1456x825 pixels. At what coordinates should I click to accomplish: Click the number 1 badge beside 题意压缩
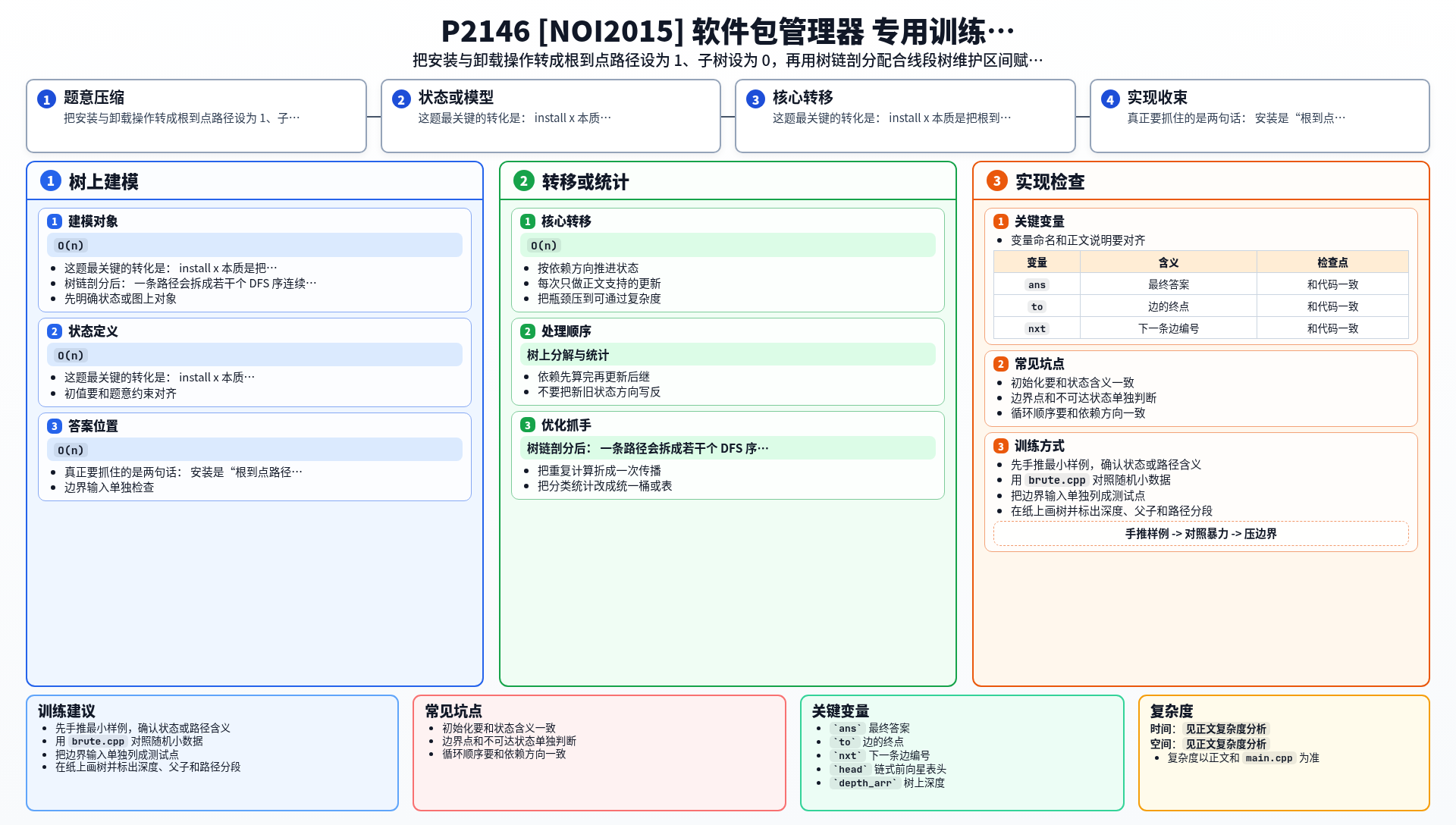[x=46, y=99]
